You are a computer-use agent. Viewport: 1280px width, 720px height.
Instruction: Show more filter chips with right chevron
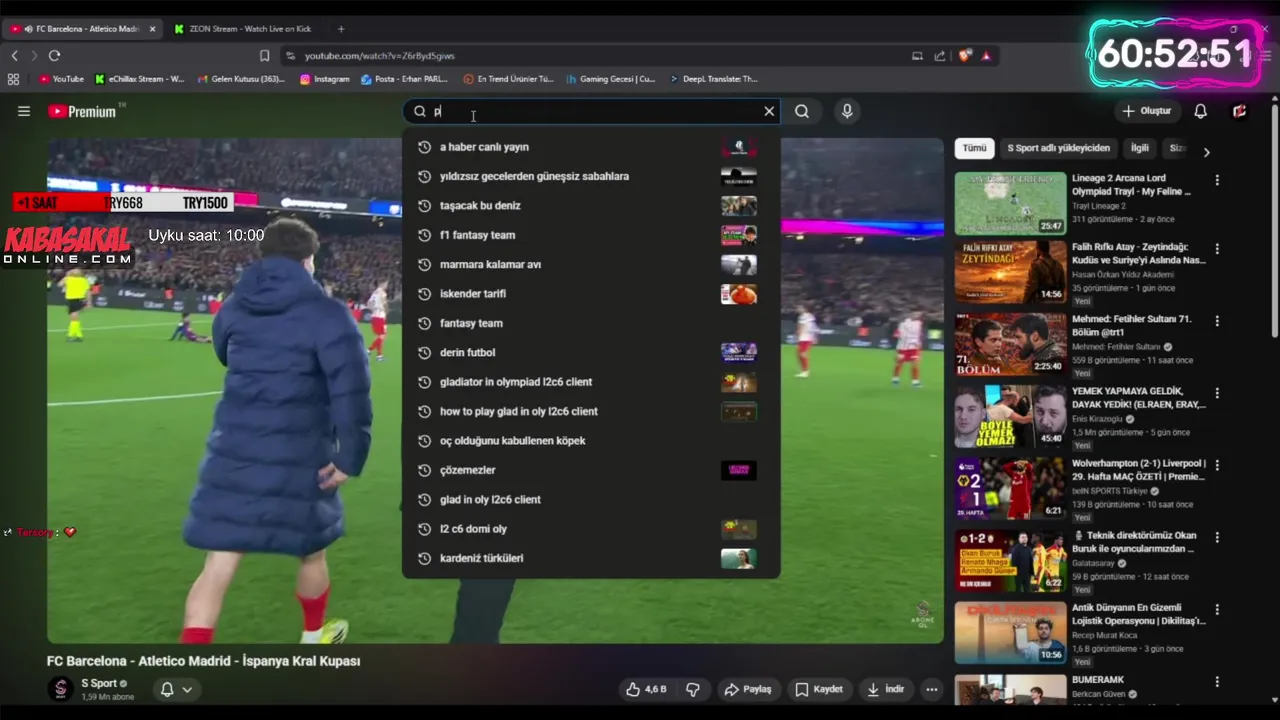[x=1206, y=152]
